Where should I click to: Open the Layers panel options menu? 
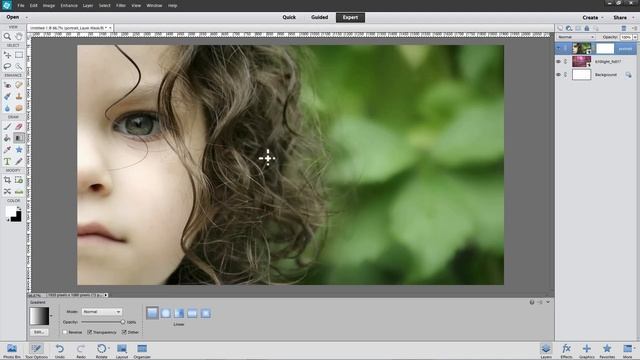tap(635, 28)
